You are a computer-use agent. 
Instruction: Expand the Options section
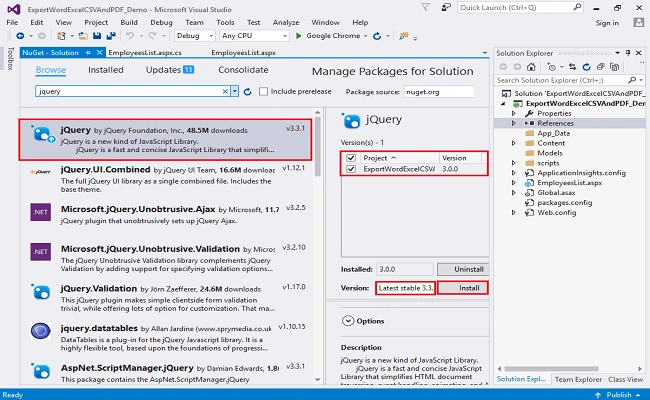348,321
